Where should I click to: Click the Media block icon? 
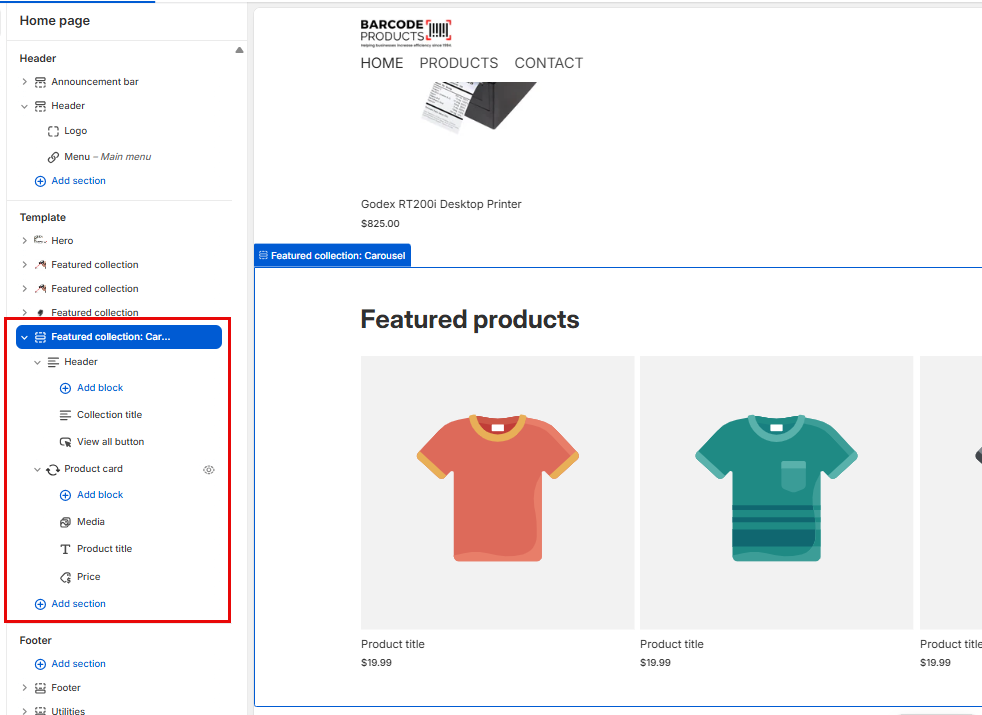click(x=66, y=522)
